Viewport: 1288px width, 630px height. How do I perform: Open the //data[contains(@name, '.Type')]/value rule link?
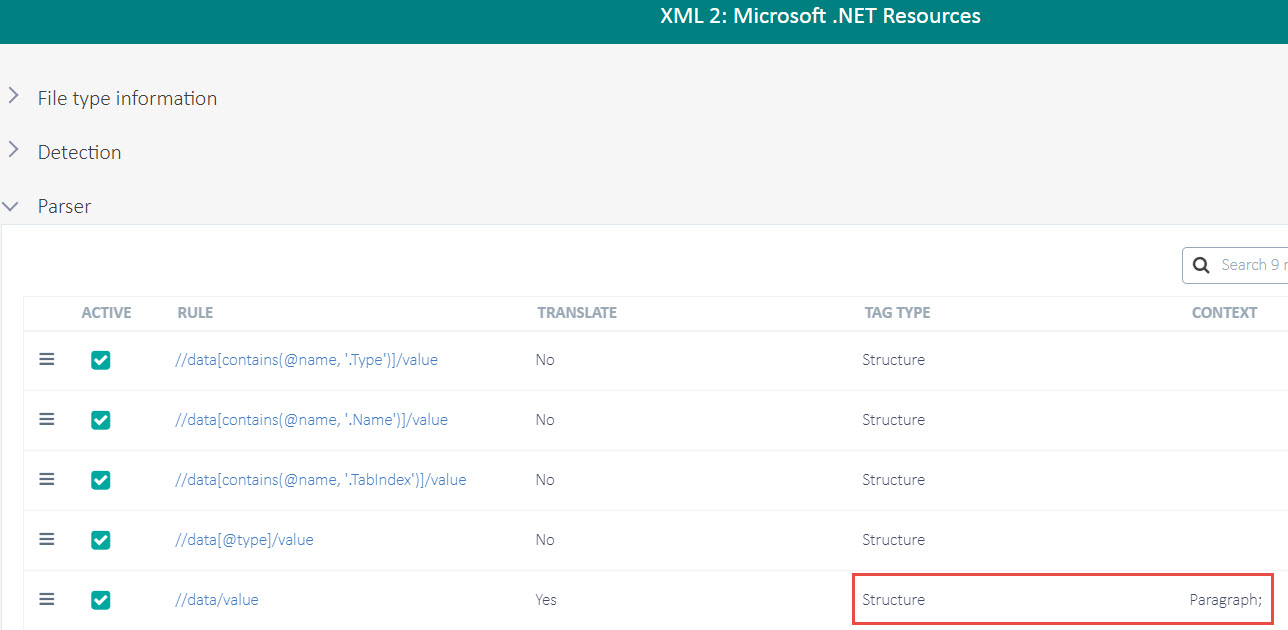[306, 360]
